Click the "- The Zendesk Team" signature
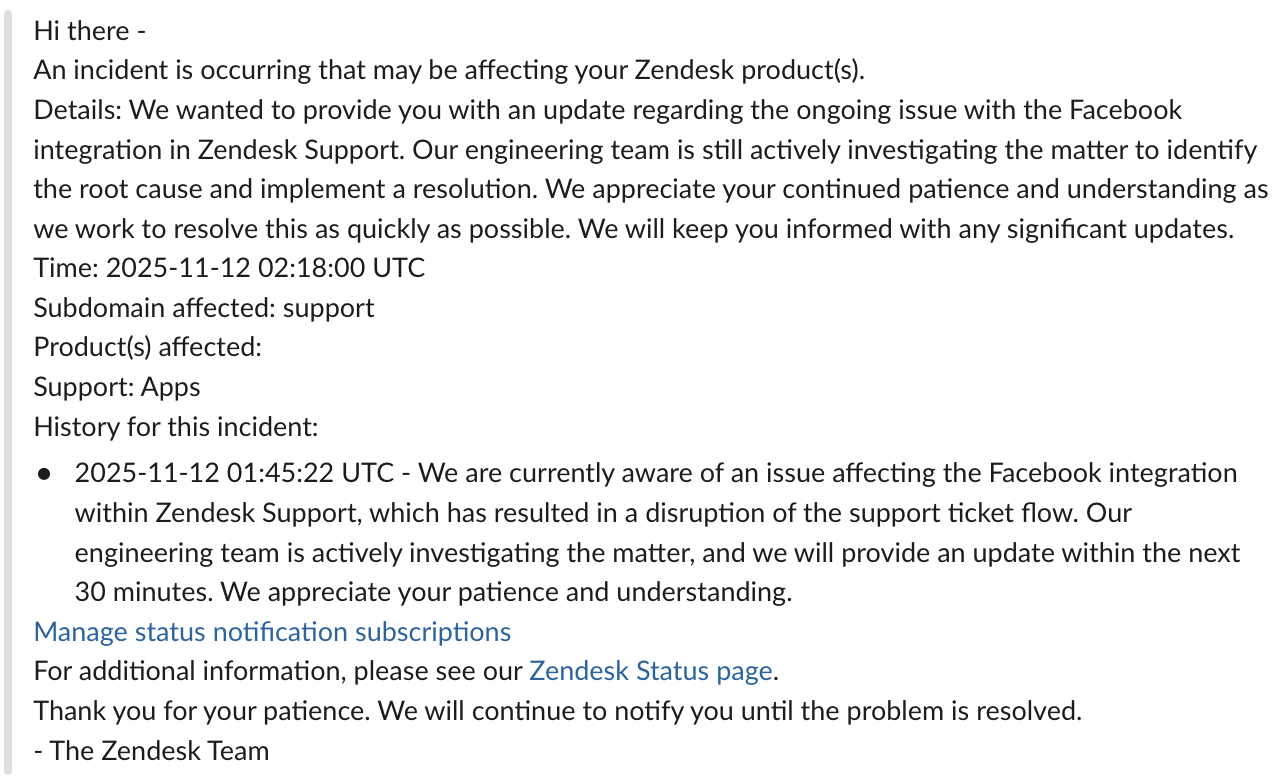Screen dimensions: 1280x776 pos(151,751)
